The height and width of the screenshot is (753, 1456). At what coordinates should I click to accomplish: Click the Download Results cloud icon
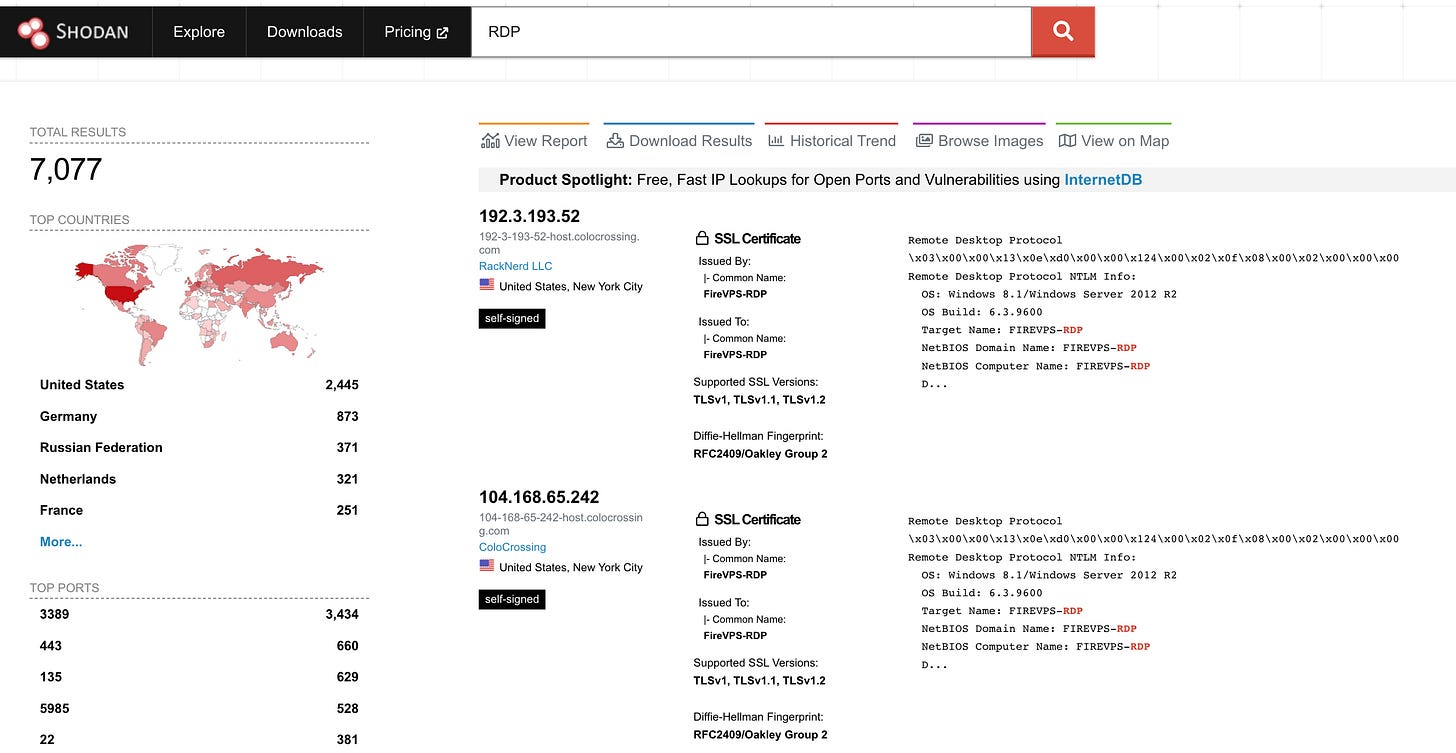[614, 141]
